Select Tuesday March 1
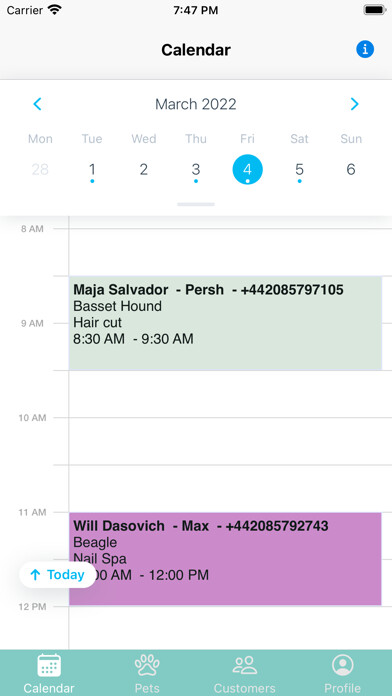Viewport: 392px width, 696px height. (92, 170)
